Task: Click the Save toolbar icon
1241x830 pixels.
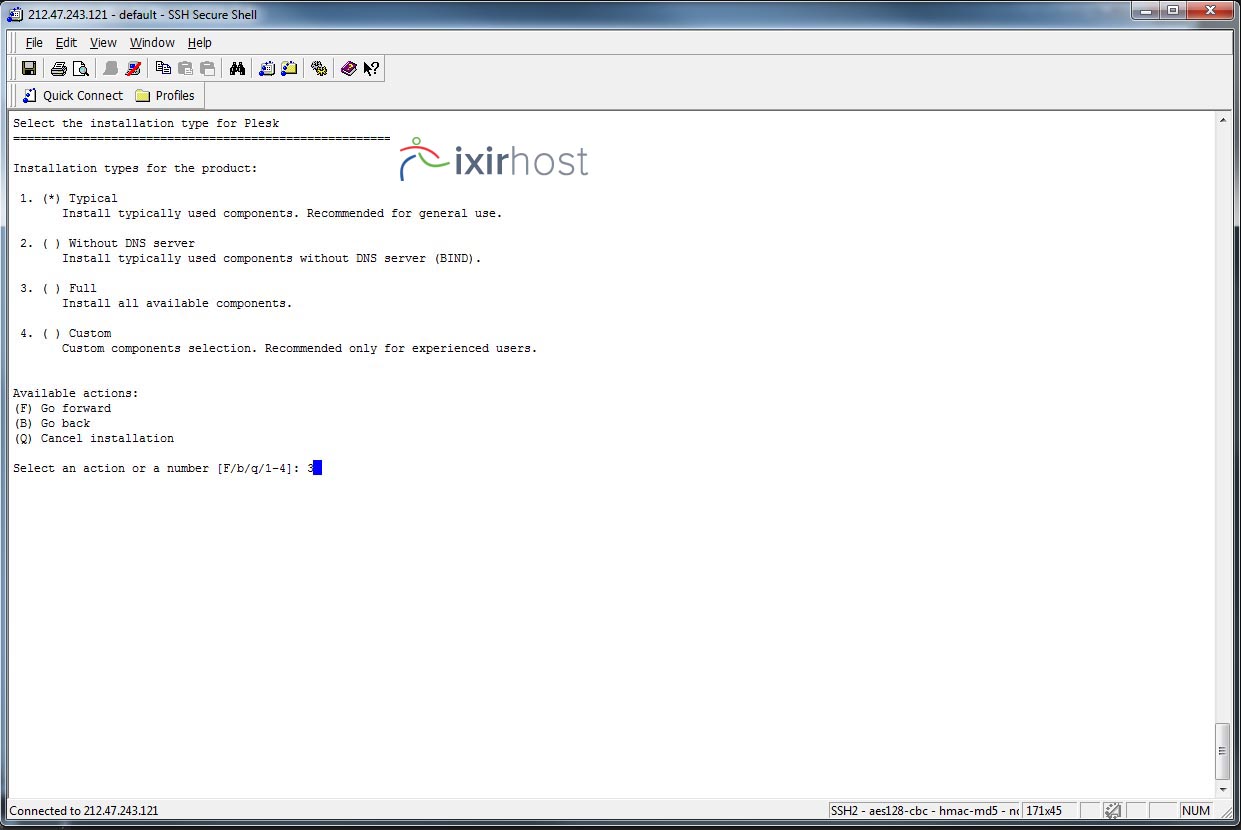Action: [x=29, y=69]
